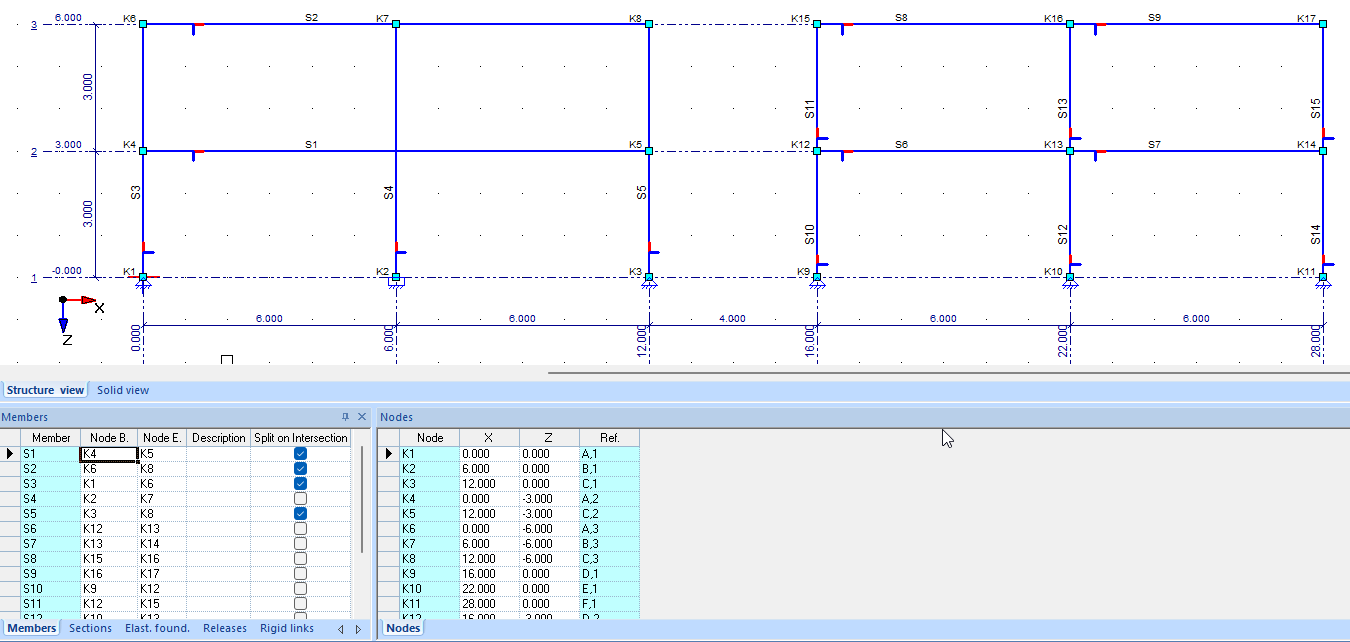Screen dimensions: 1350x642
Task: Enable Split on Intersection for member S4
Action: [x=300, y=499]
